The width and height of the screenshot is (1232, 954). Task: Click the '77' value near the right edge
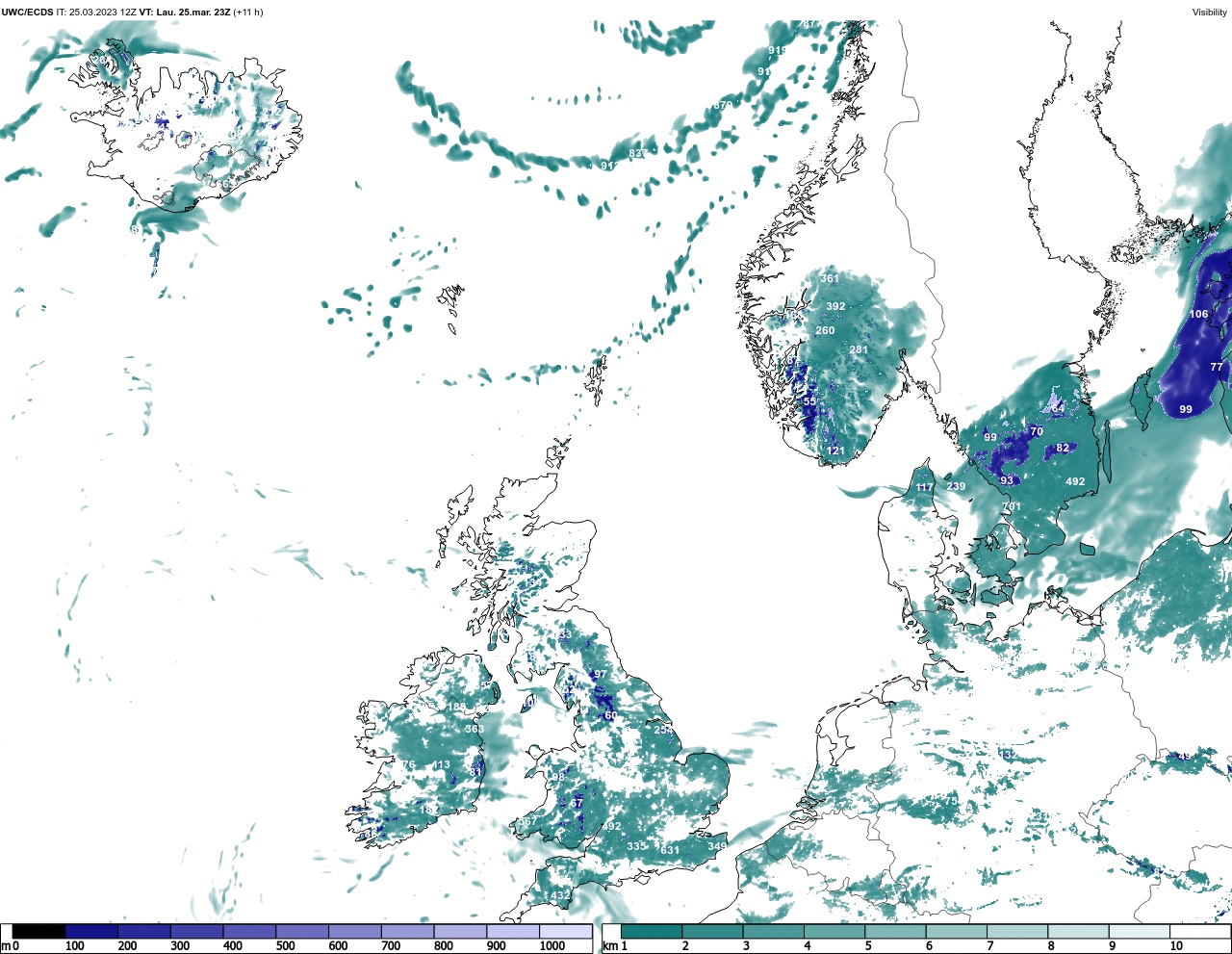(x=1217, y=367)
